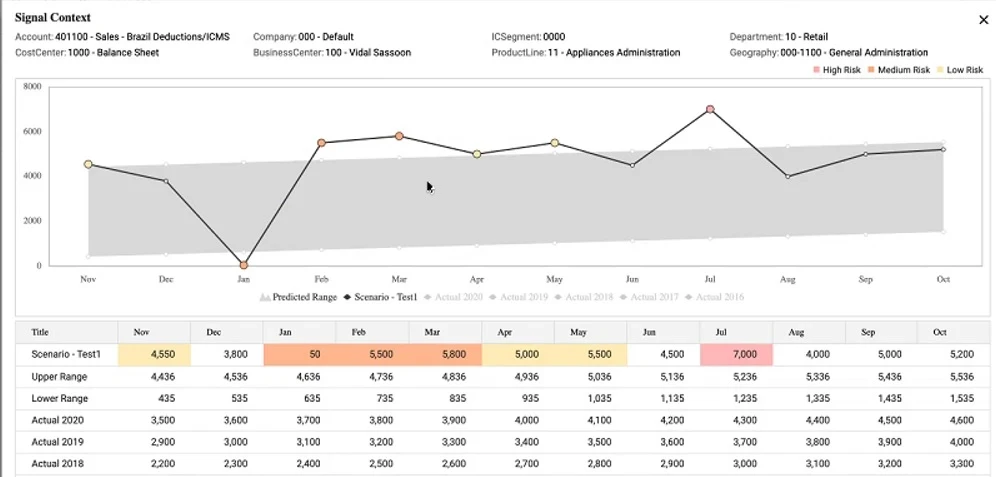The height and width of the screenshot is (477, 996).
Task: Close the Signal Context dialog
Action: tap(982, 19)
